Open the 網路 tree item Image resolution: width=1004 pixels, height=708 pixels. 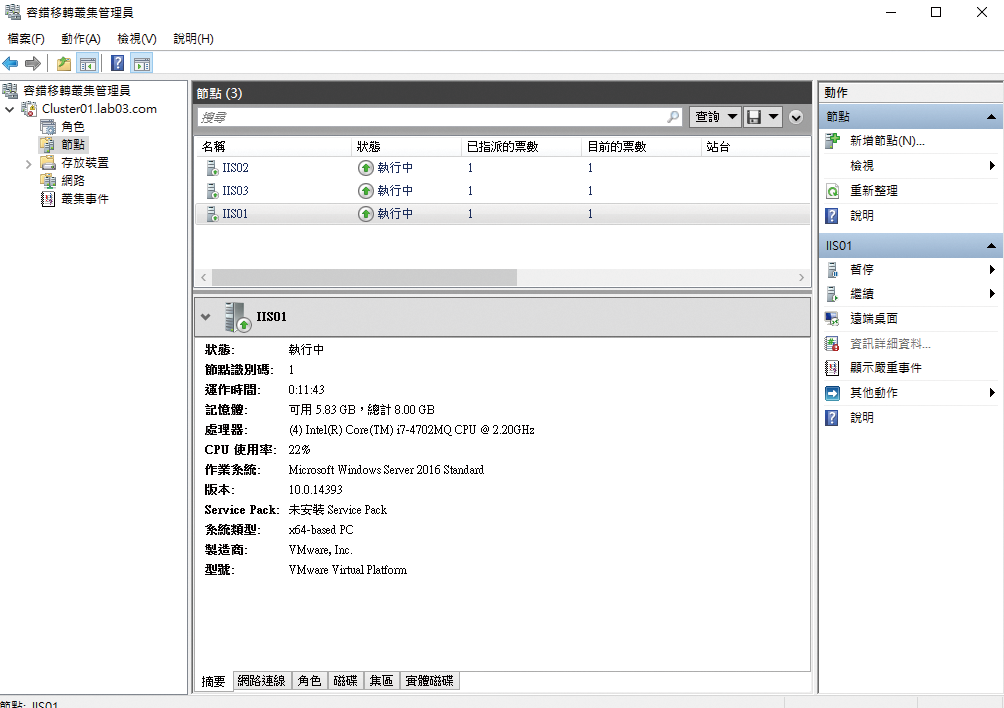click(x=72, y=181)
